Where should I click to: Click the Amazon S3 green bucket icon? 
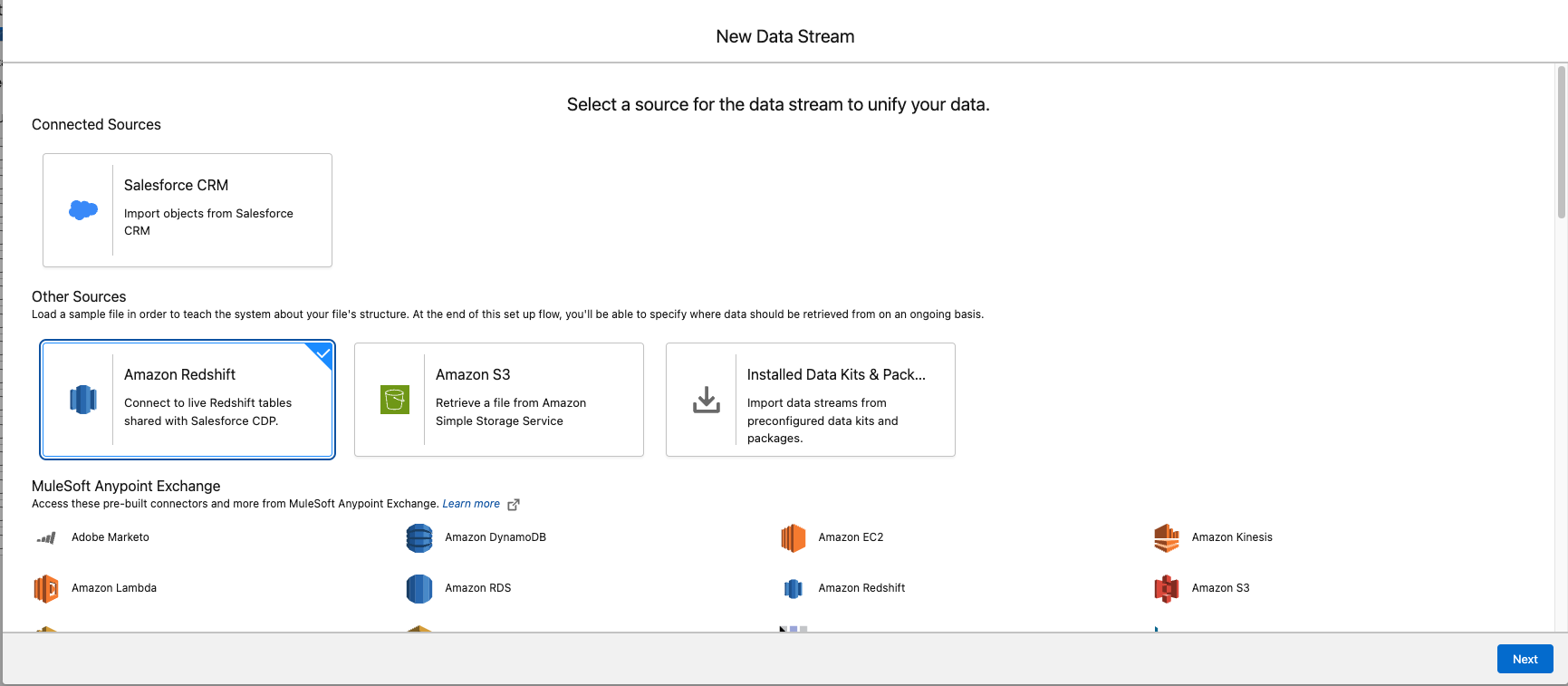click(395, 400)
